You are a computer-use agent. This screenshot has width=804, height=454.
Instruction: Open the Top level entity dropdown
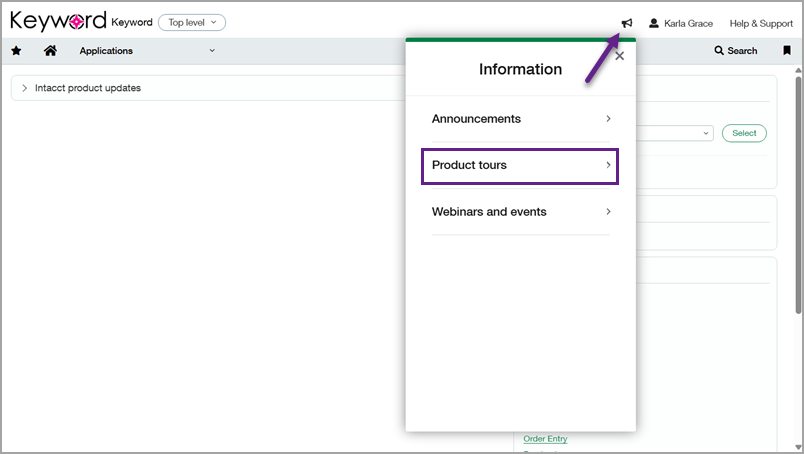[192, 22]
